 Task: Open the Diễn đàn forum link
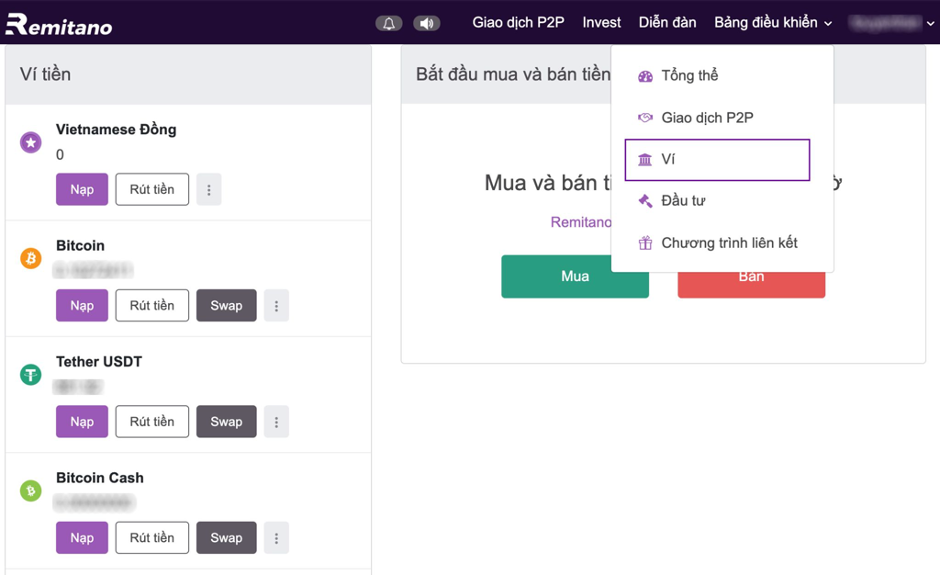(667, 22)
